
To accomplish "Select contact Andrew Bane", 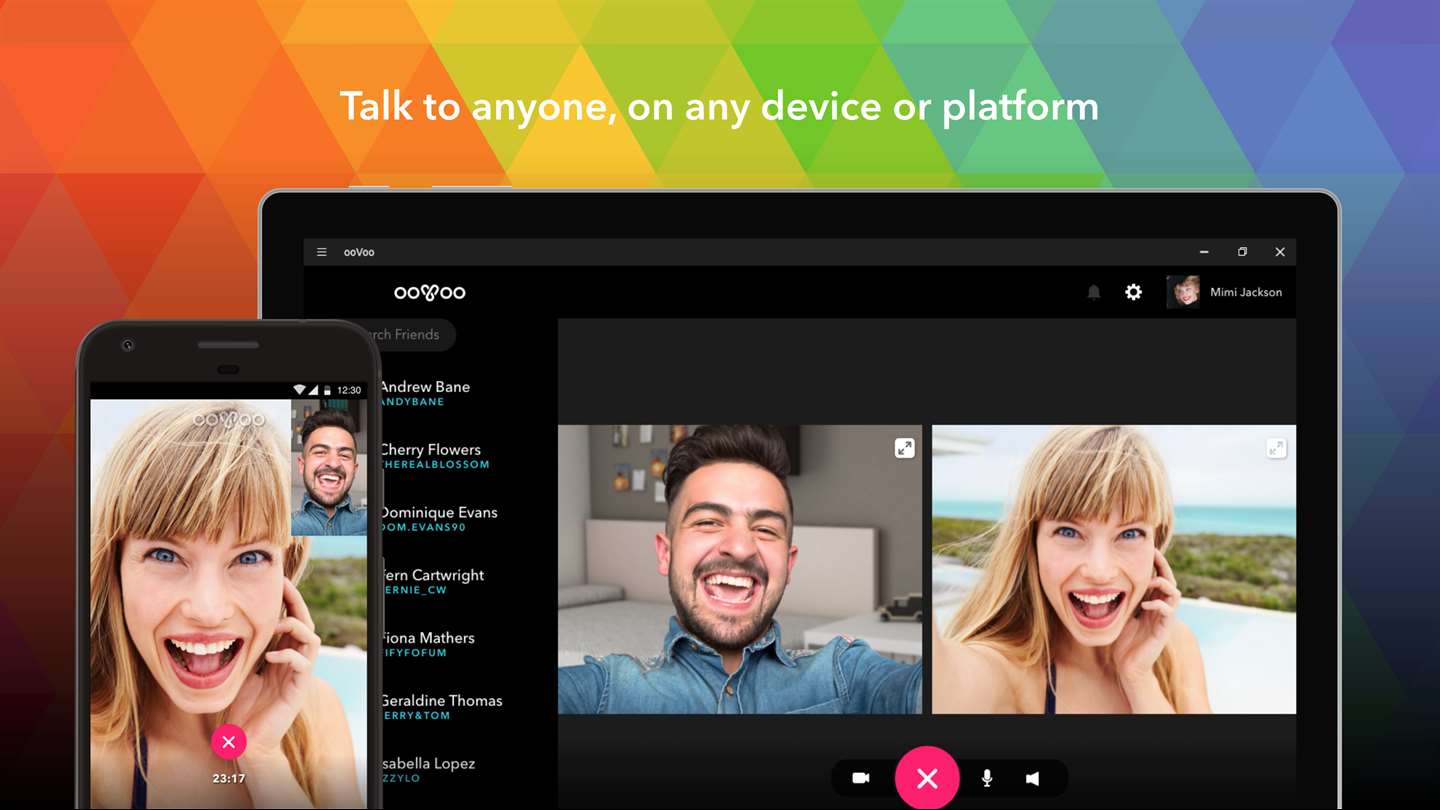I will click(427, 393).
